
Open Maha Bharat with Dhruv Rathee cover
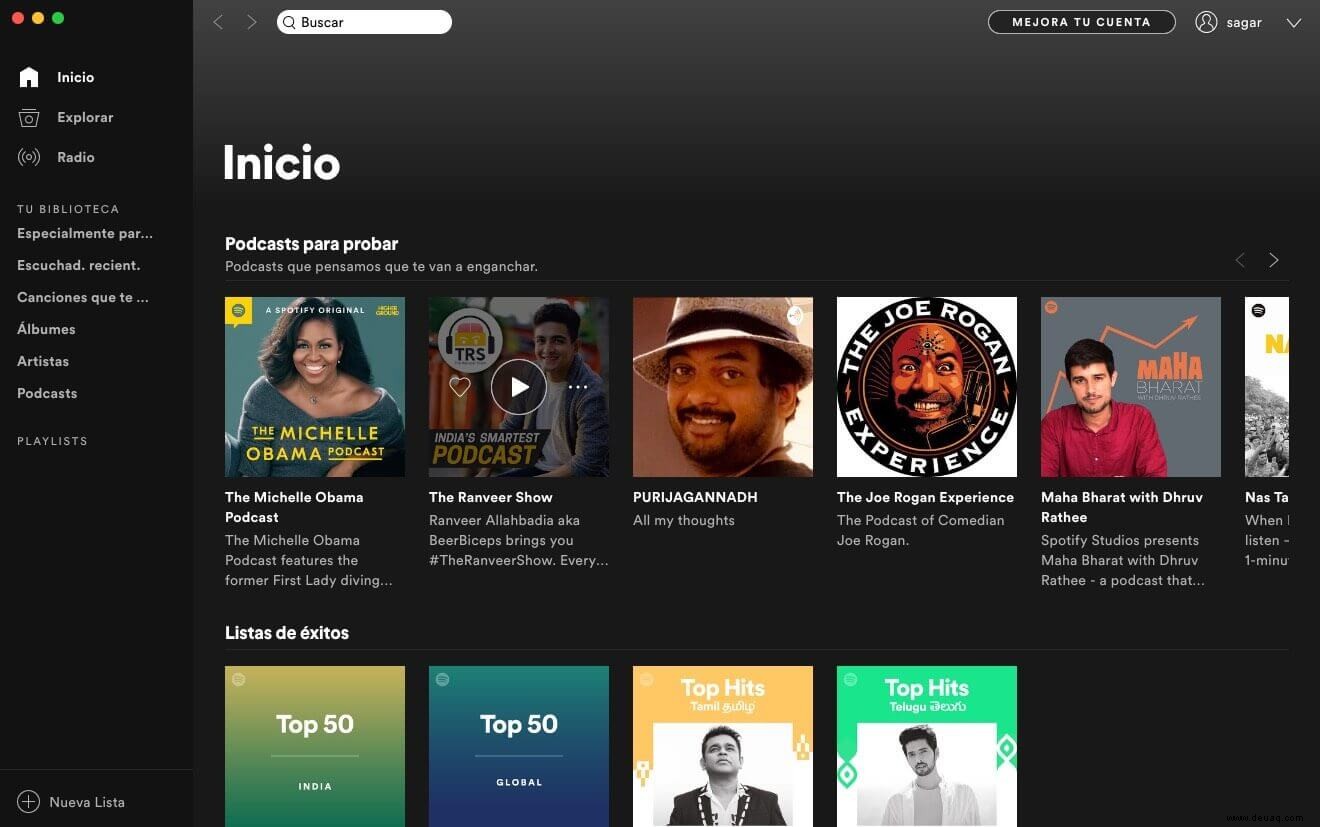pos(1131,387)
